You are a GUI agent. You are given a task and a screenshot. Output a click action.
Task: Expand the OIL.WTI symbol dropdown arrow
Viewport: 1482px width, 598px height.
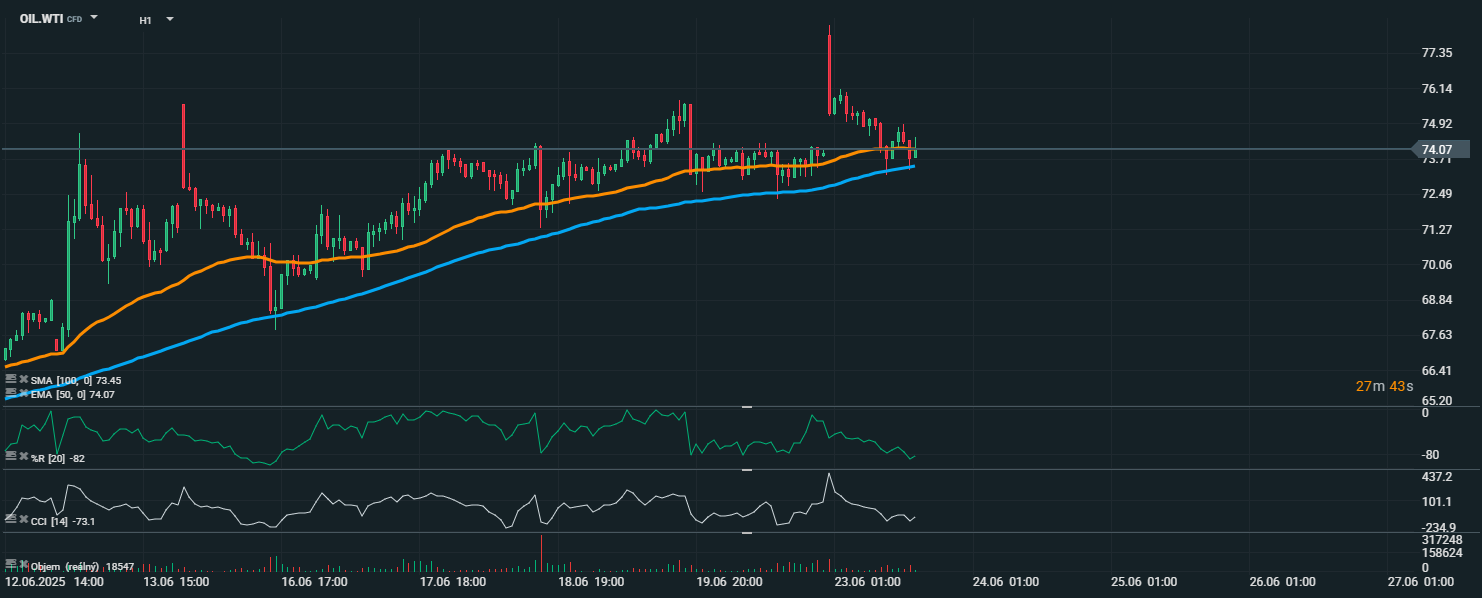(94, 18)
